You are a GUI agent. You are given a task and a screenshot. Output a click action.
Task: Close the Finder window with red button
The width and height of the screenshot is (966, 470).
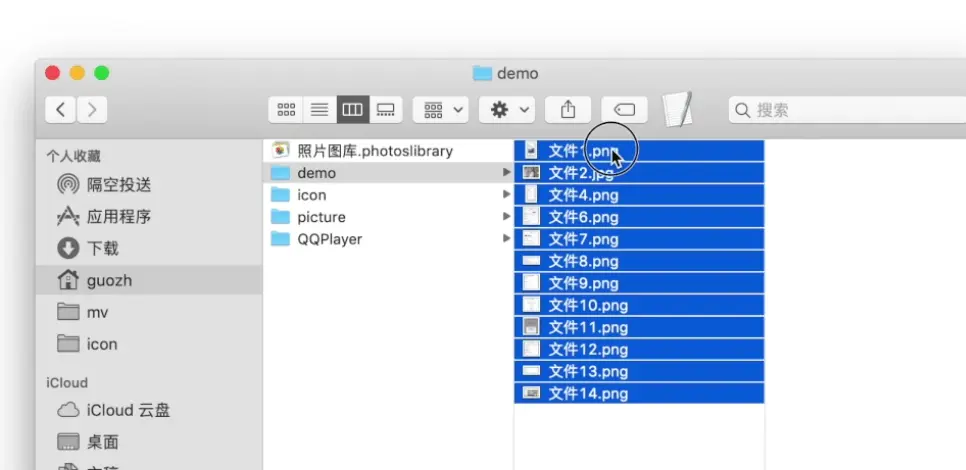[52, 73]
